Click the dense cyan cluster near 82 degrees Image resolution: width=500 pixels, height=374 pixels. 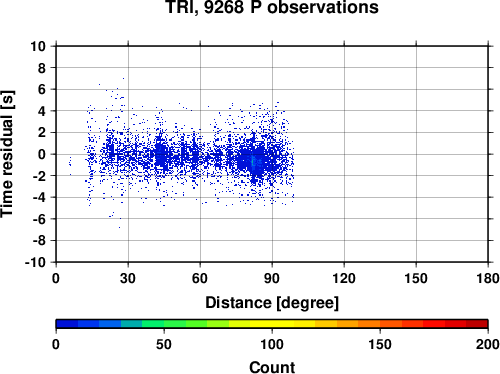click(x=253, y=162)
